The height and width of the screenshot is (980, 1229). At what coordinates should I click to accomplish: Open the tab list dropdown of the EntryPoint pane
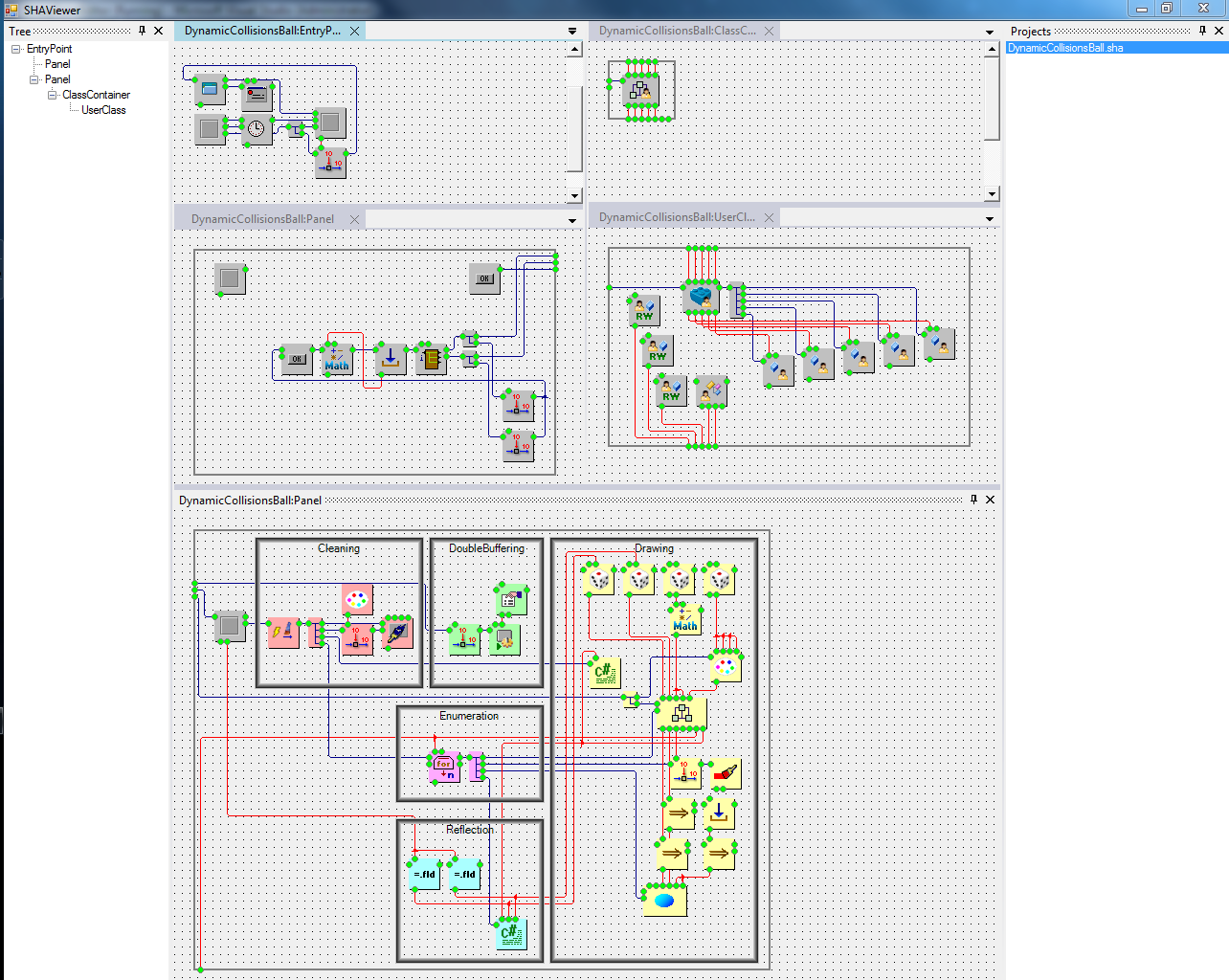pyautogui.click(x=572, y=32)
